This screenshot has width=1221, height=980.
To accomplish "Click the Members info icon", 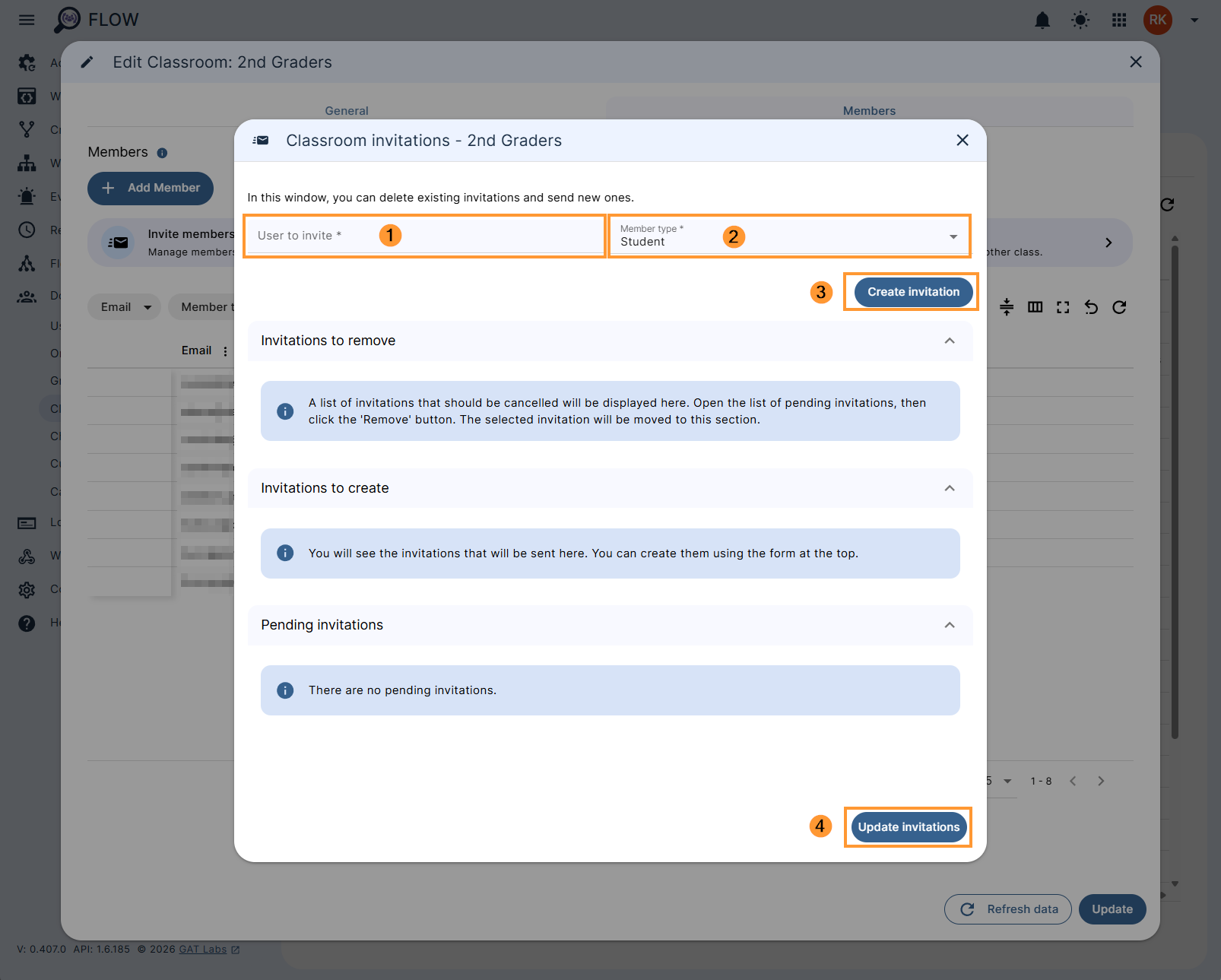I will click(x=162, y=153).
